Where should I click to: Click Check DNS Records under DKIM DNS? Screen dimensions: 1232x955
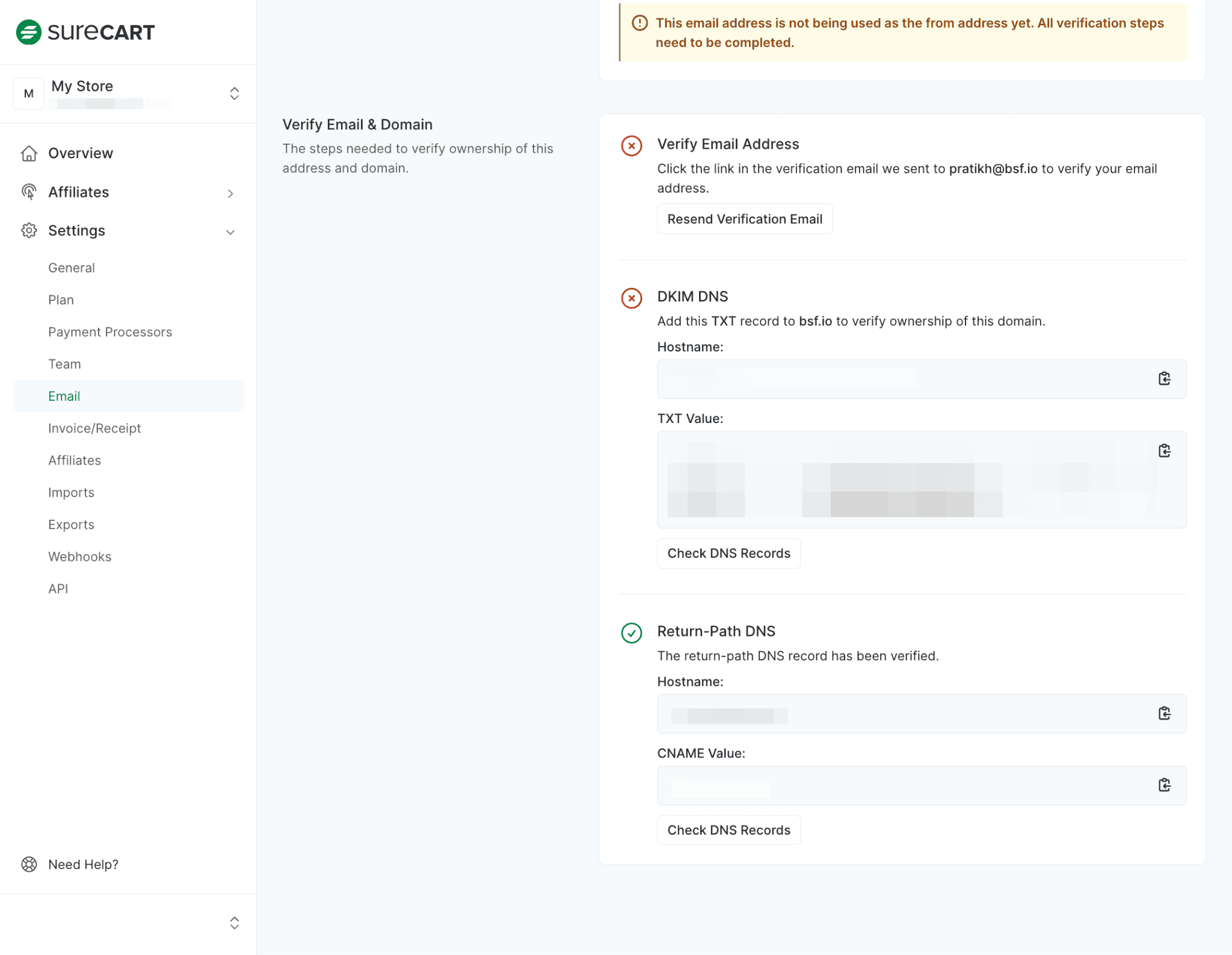[x=728, y=553]
